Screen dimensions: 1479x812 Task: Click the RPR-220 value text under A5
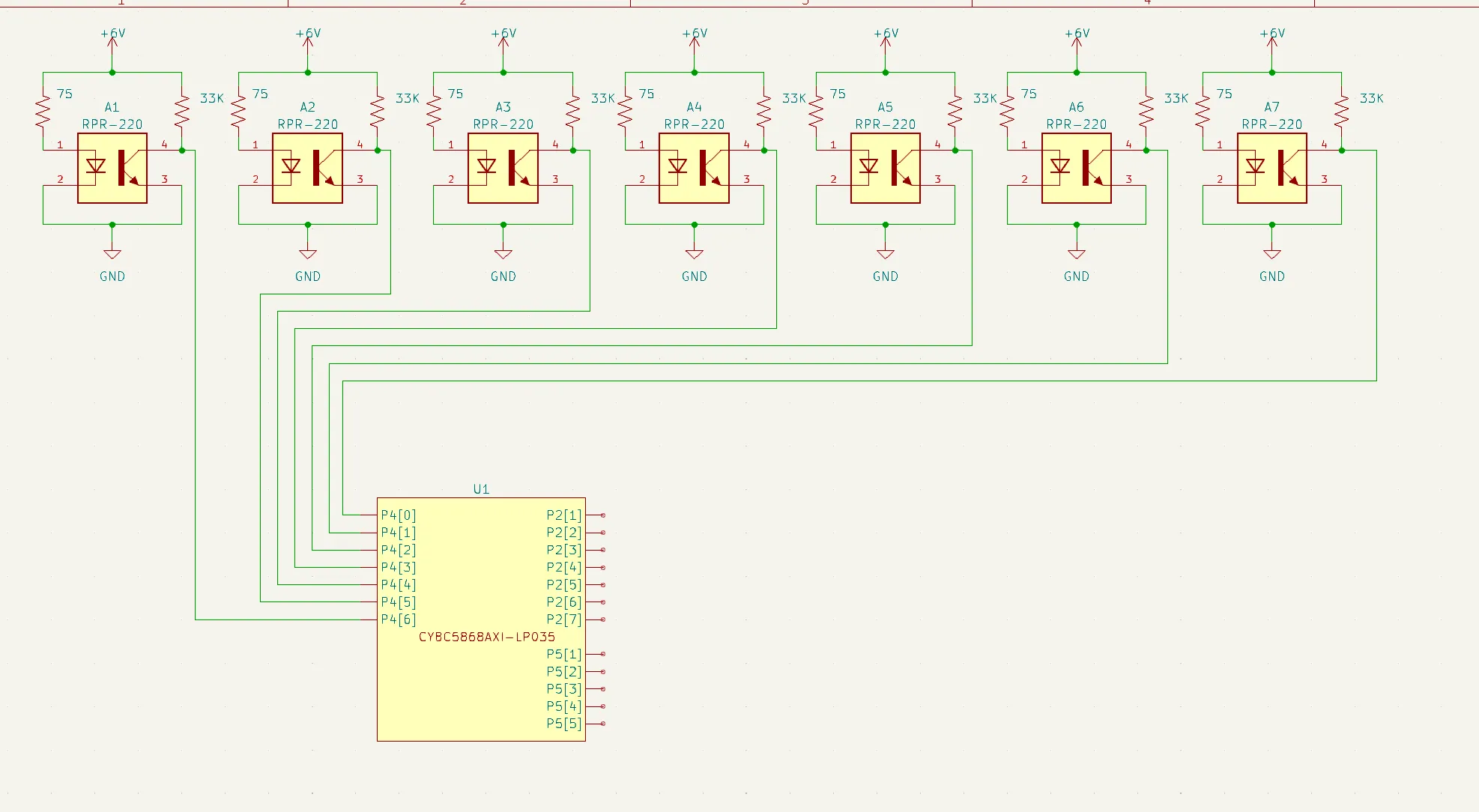[885, 124]
